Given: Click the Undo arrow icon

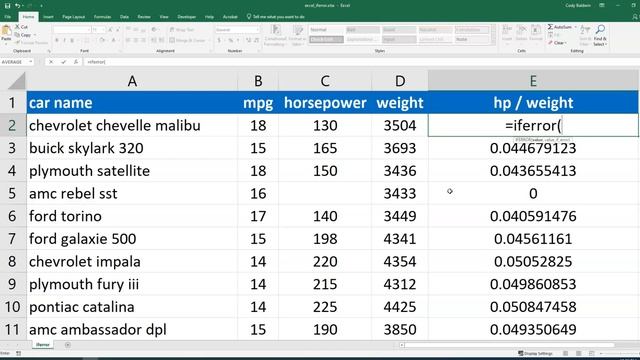Looking at the screenshot, I should coord(18,6).
